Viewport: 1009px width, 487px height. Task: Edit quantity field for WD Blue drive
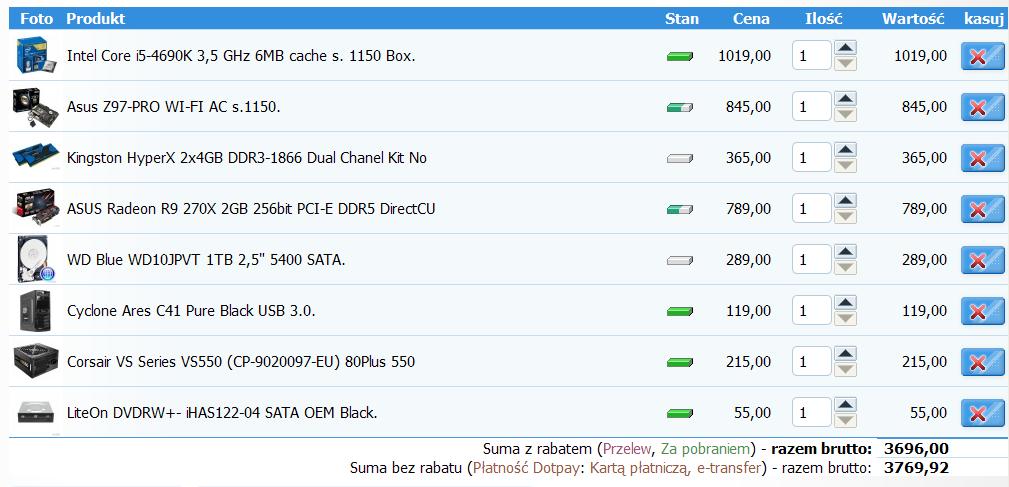click(811, 260)
